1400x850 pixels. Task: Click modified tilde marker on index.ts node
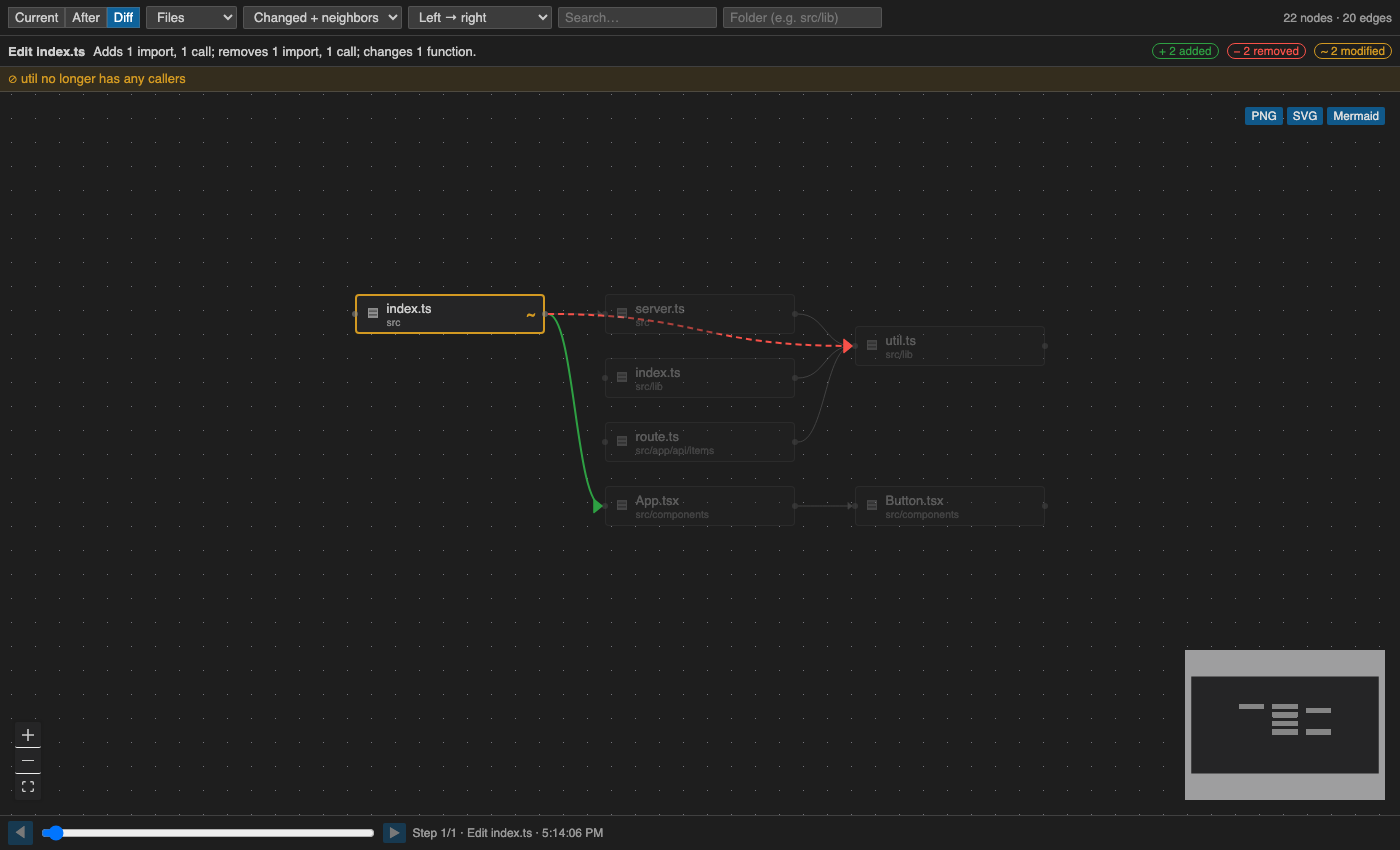tap(531, 315)
